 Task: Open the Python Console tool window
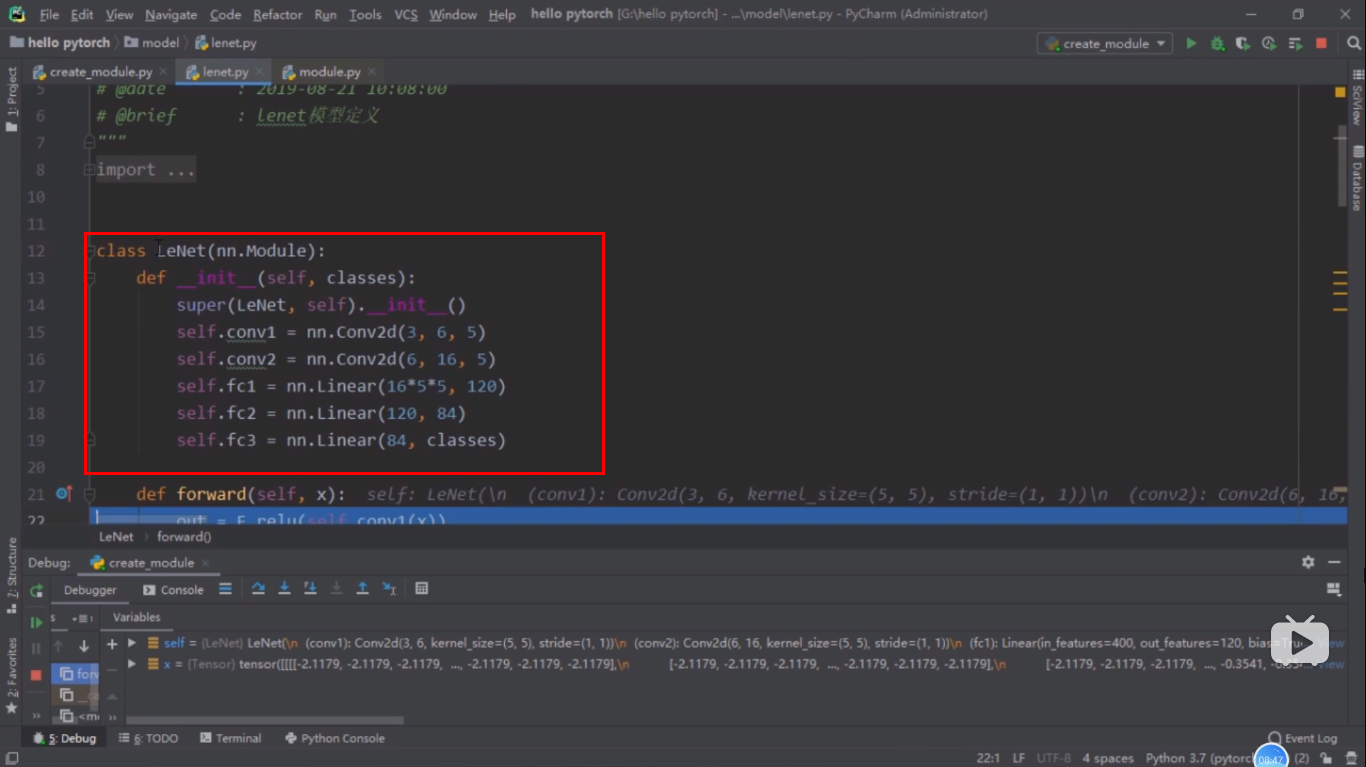click(x=335, y=738)
